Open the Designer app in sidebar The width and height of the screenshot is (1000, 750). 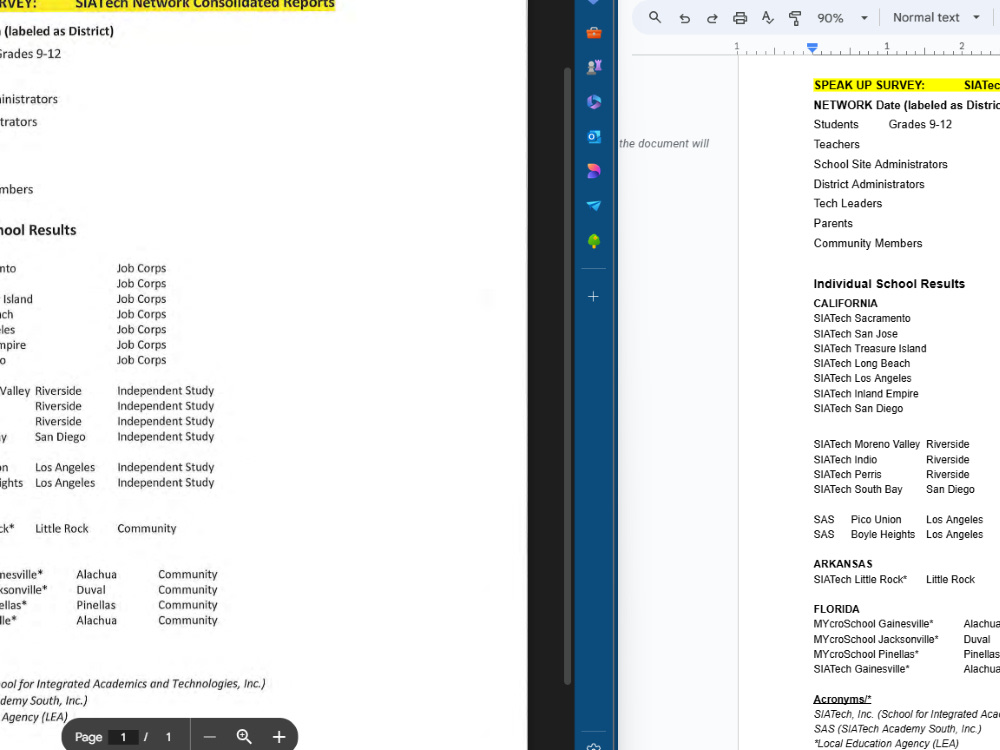[x=594, y=171]
